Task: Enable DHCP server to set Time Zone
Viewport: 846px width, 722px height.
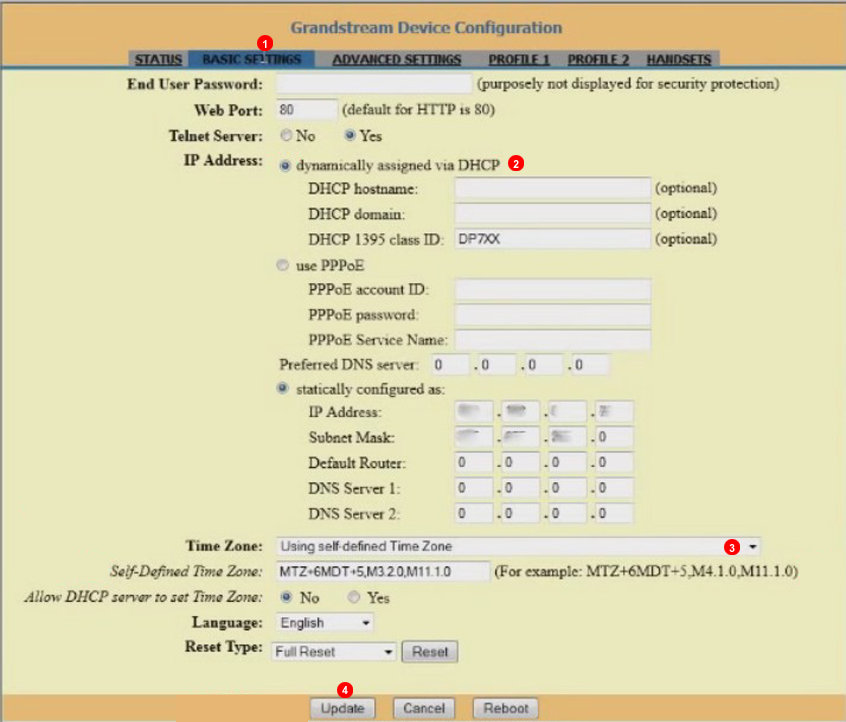Action: click(353, 597)
